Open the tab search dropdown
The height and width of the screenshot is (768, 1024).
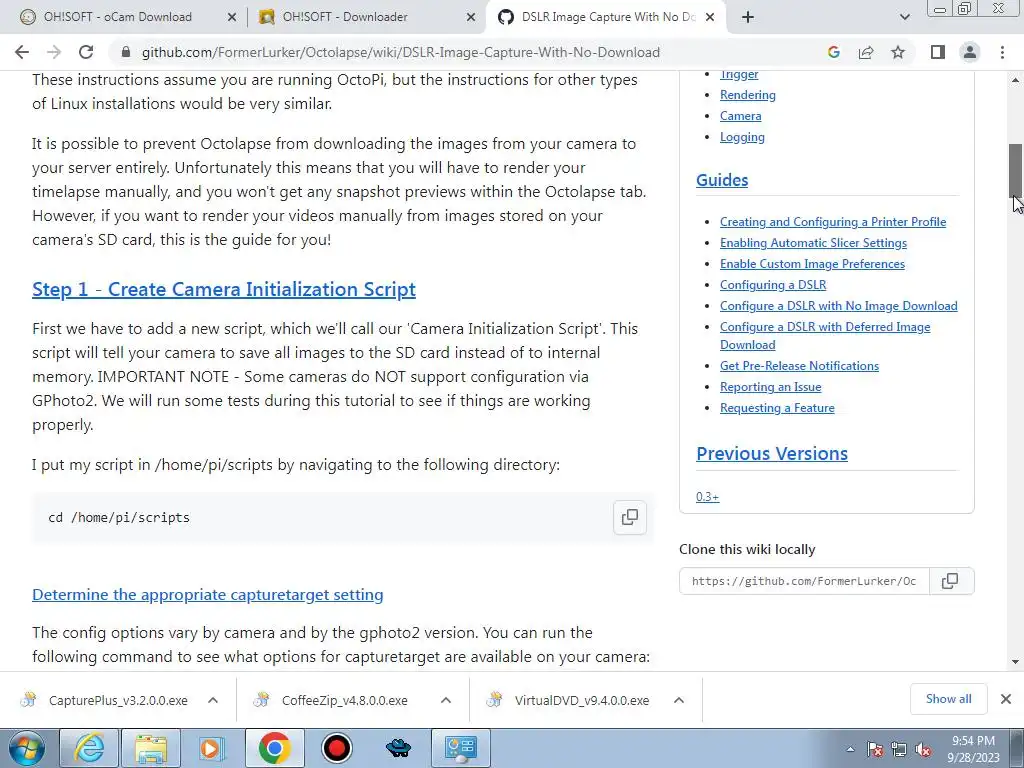click(904, 17)
